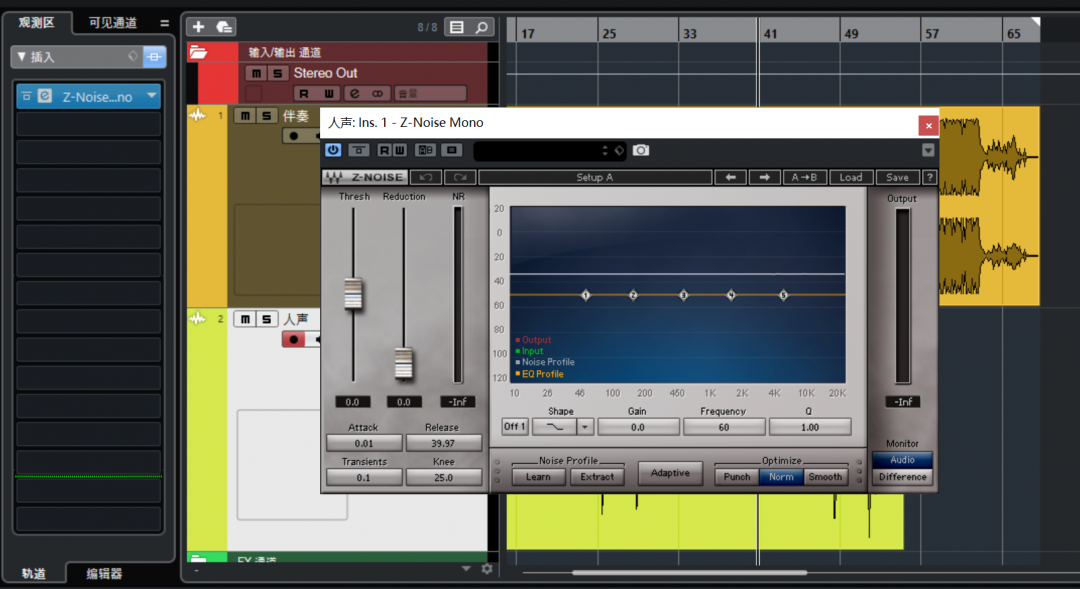Toggle EQ band Off 1 button
Viewport: 1080px width, 589px height.
[x=515, y=426]
